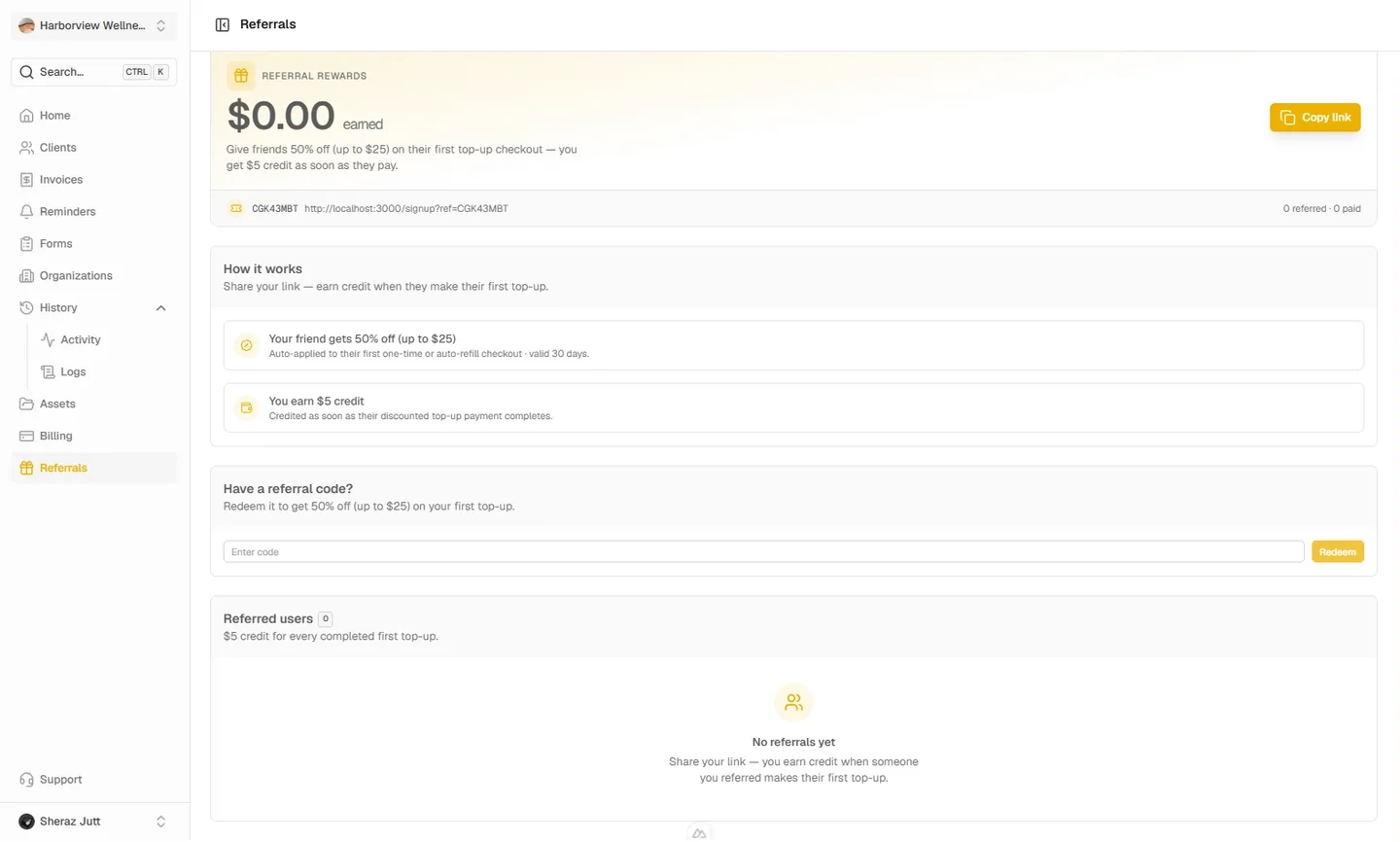Open the Harborview Wellness workspace switcher
The width and height of the screenshot is (1400, 842).
(93, 25)
